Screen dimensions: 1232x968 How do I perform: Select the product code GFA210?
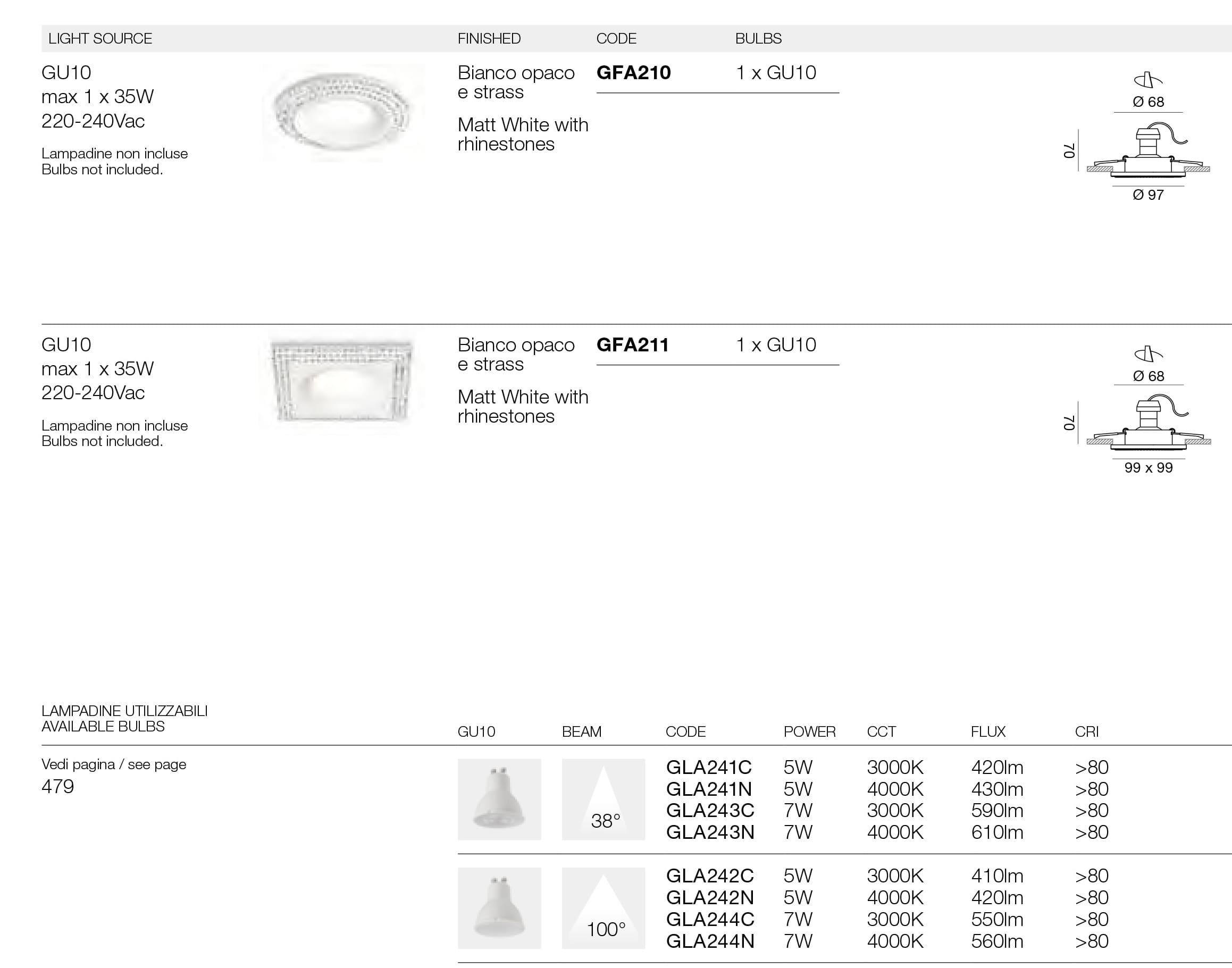(633, 72)
